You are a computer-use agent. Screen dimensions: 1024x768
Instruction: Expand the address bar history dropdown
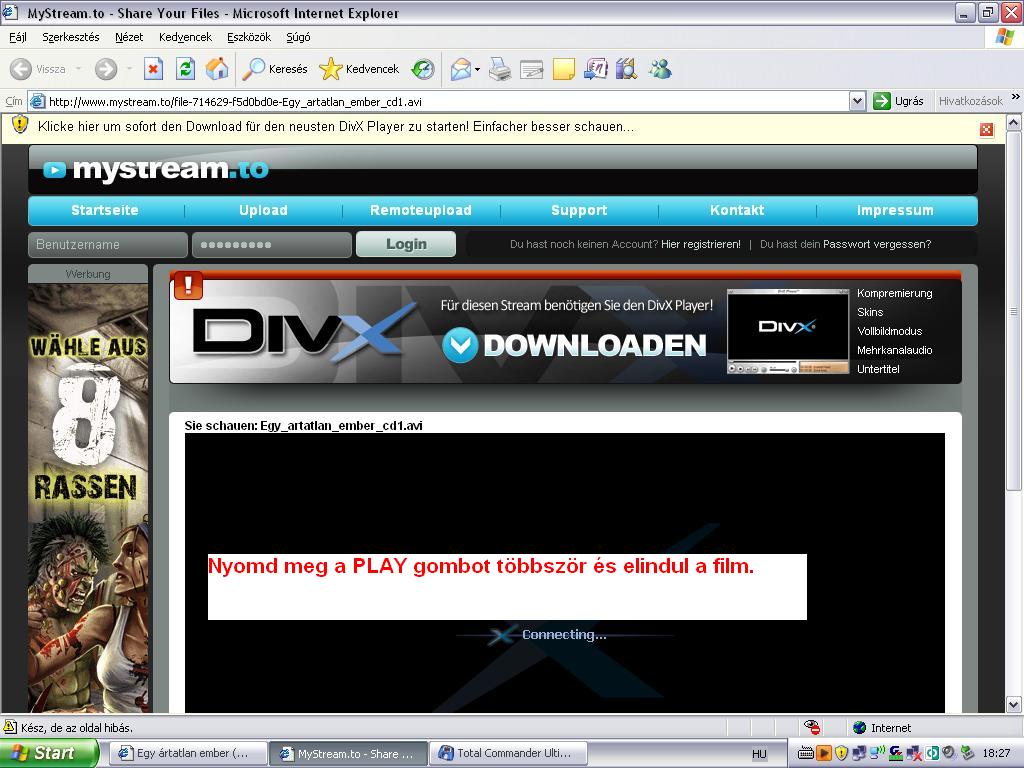[857, 101]
